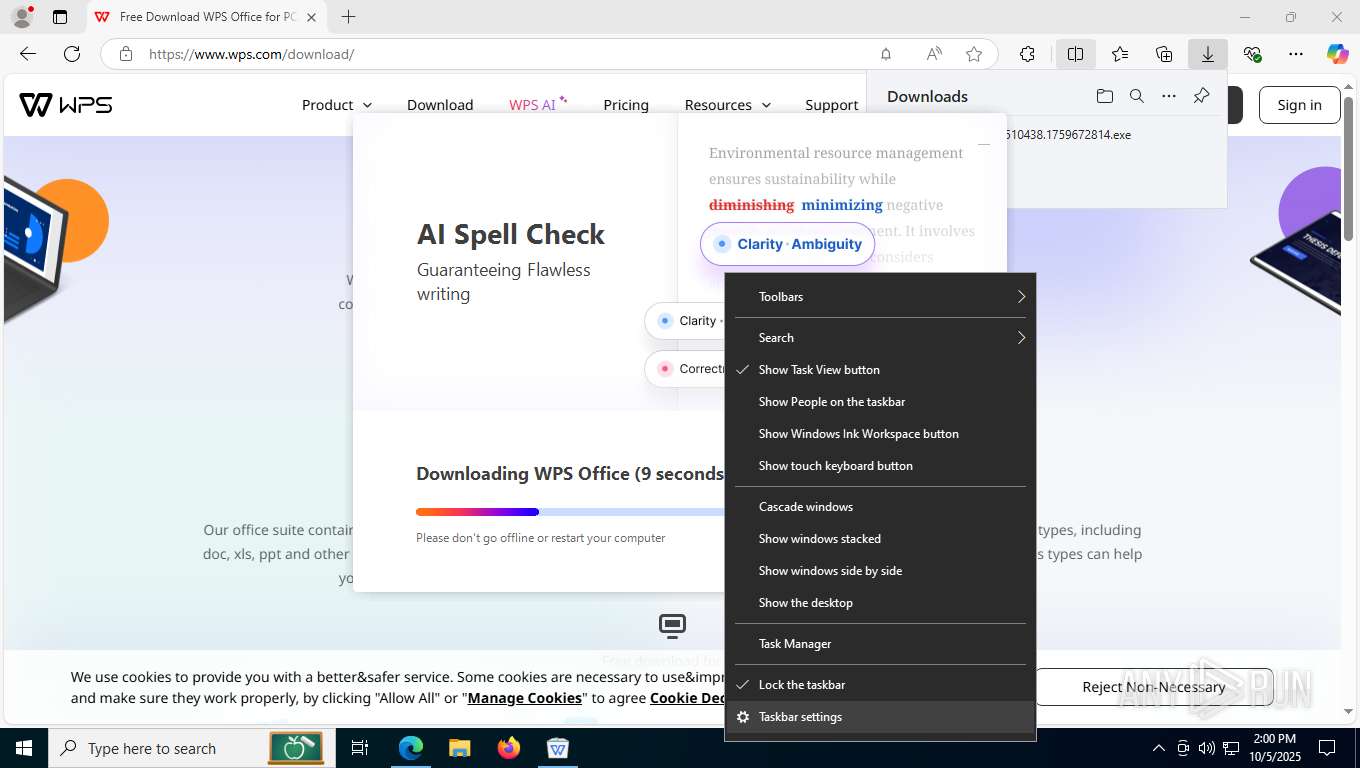
Task: Open the Support nav link
Action: coord(832,105)
